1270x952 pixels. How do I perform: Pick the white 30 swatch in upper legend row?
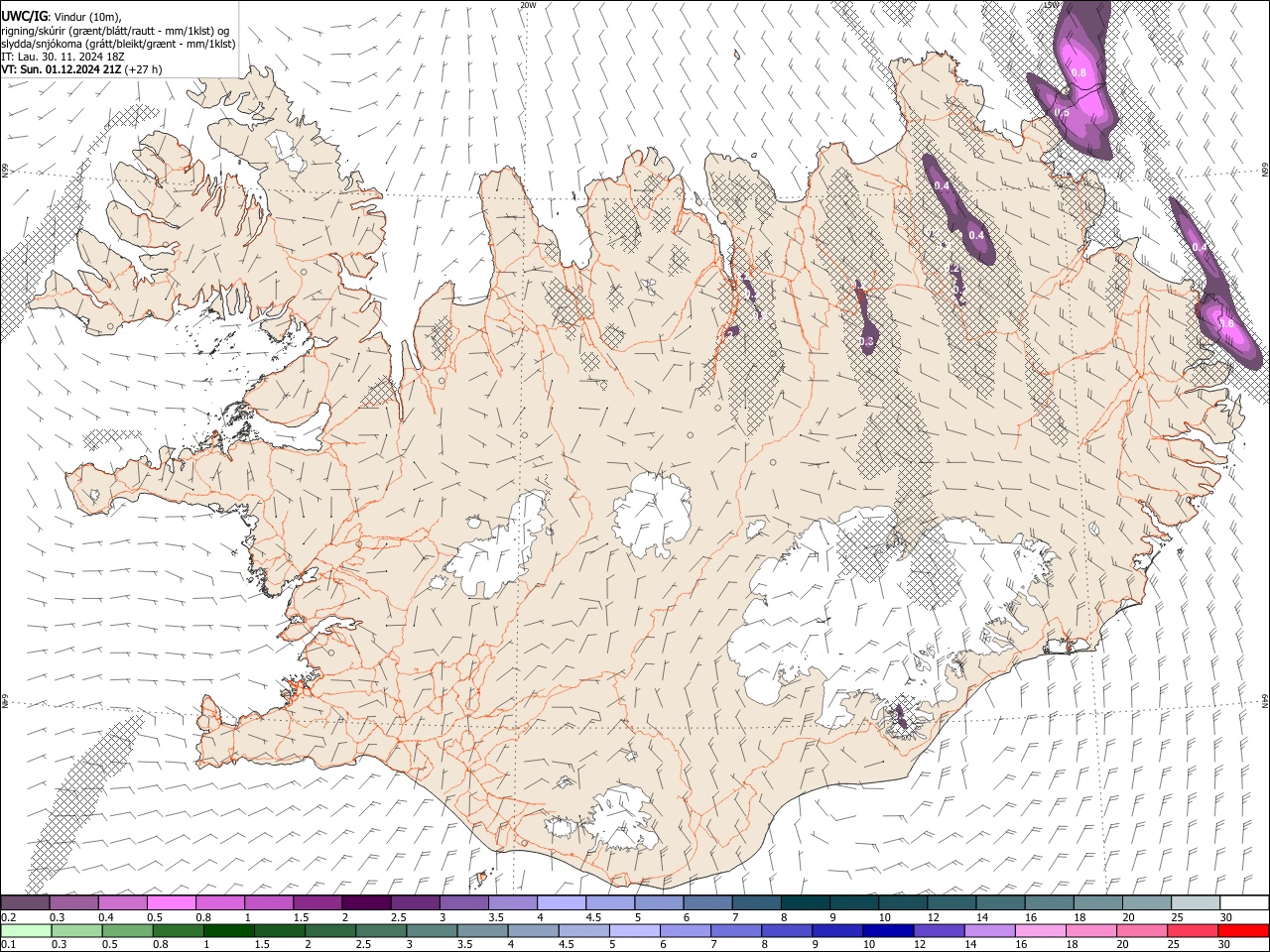[1244, 902]
